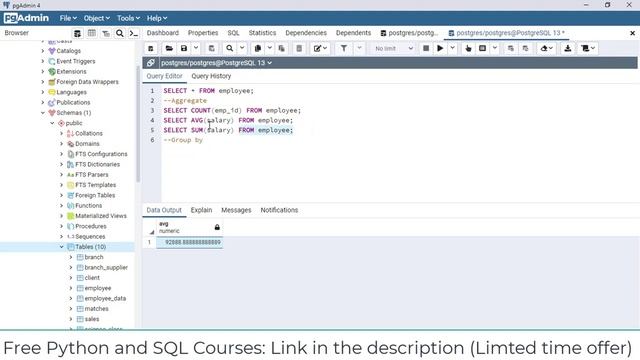
Task: Open the Tools menu
Action: pos(128,18)
